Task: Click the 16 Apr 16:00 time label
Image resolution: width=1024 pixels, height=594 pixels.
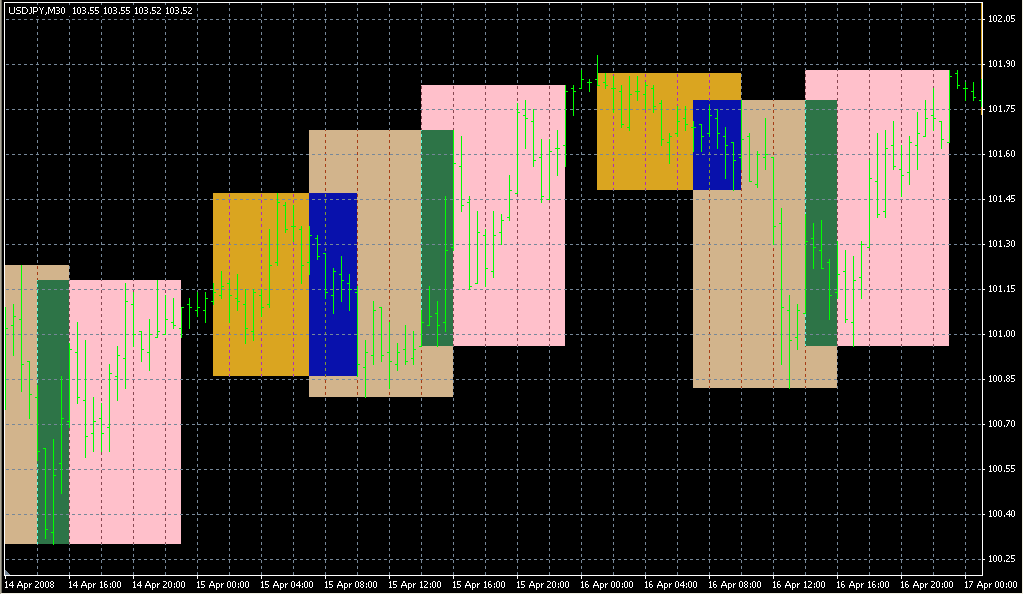Action: point(863,585)
